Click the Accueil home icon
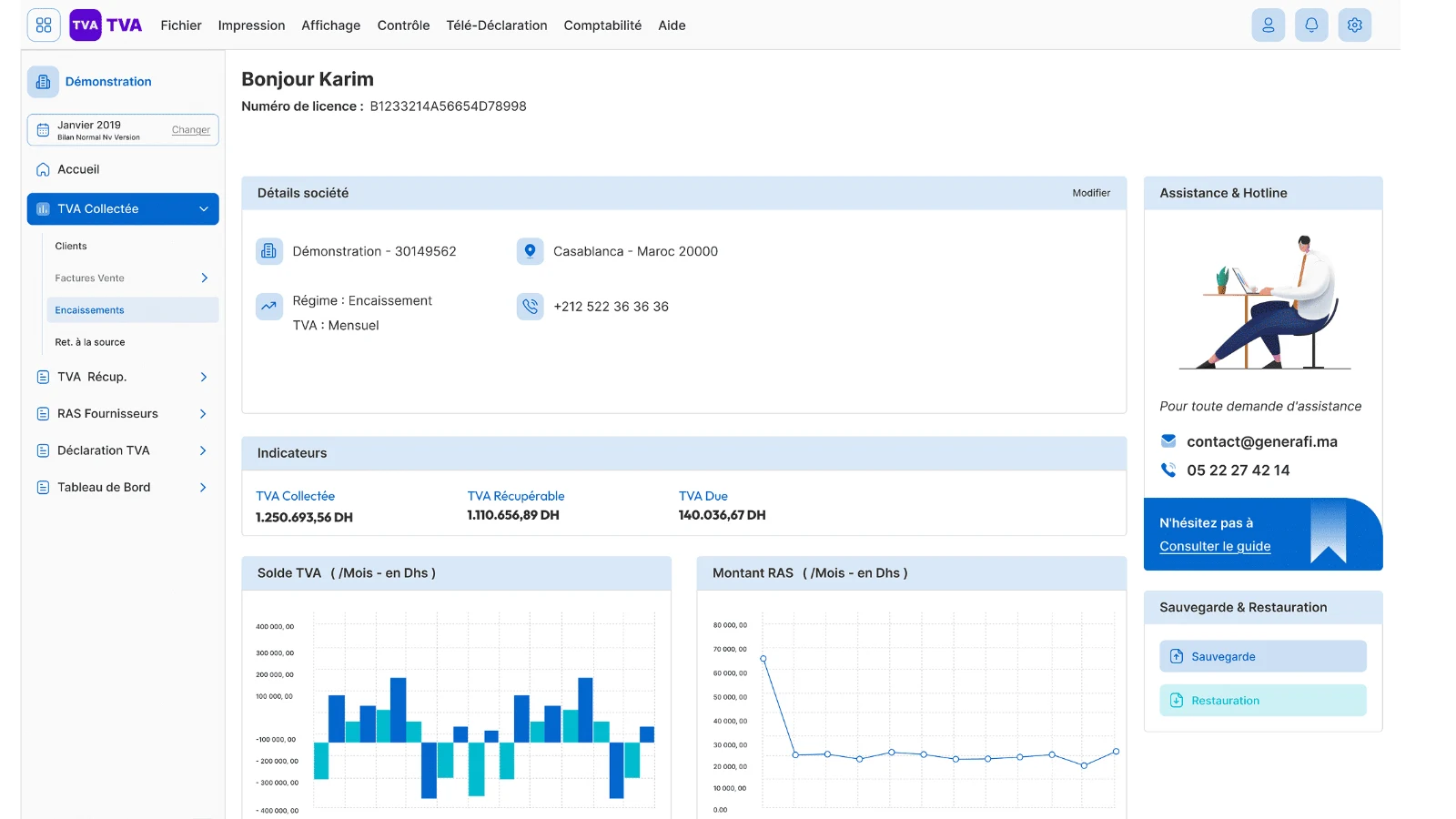Screen dimensions: 1456x819 43,169
